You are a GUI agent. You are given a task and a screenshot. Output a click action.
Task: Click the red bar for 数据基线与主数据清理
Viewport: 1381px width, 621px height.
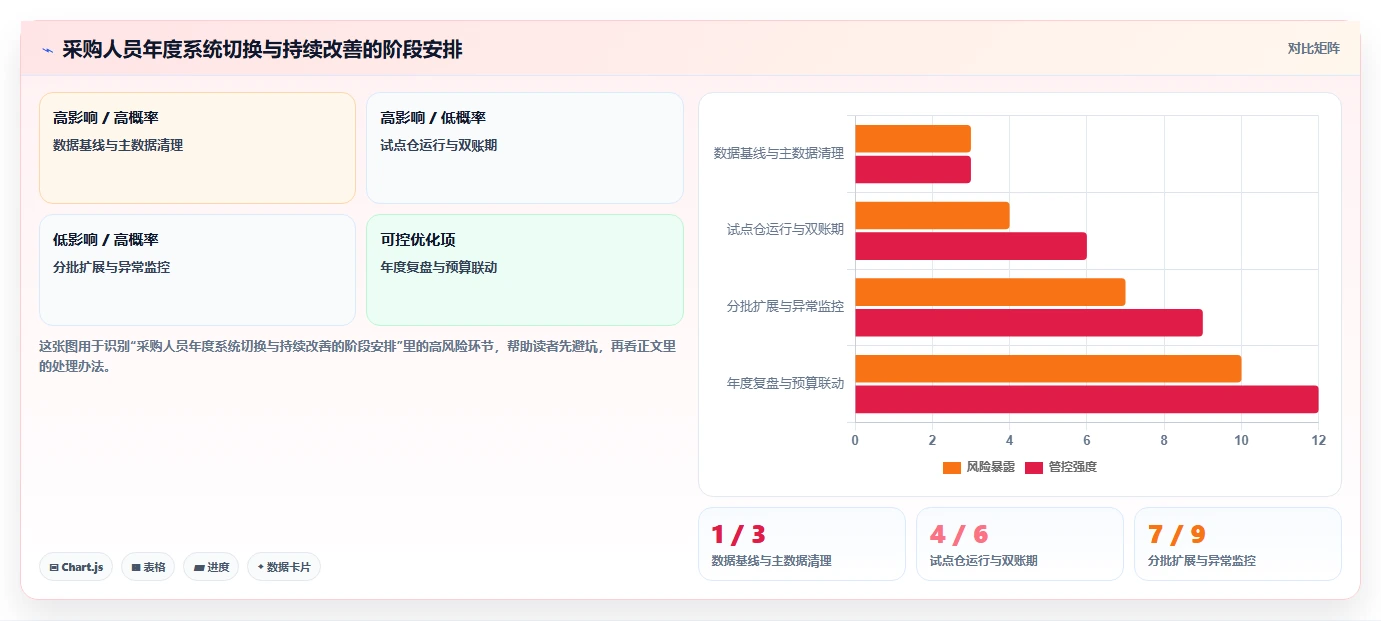pyautogui.click(x=913, y=170)
